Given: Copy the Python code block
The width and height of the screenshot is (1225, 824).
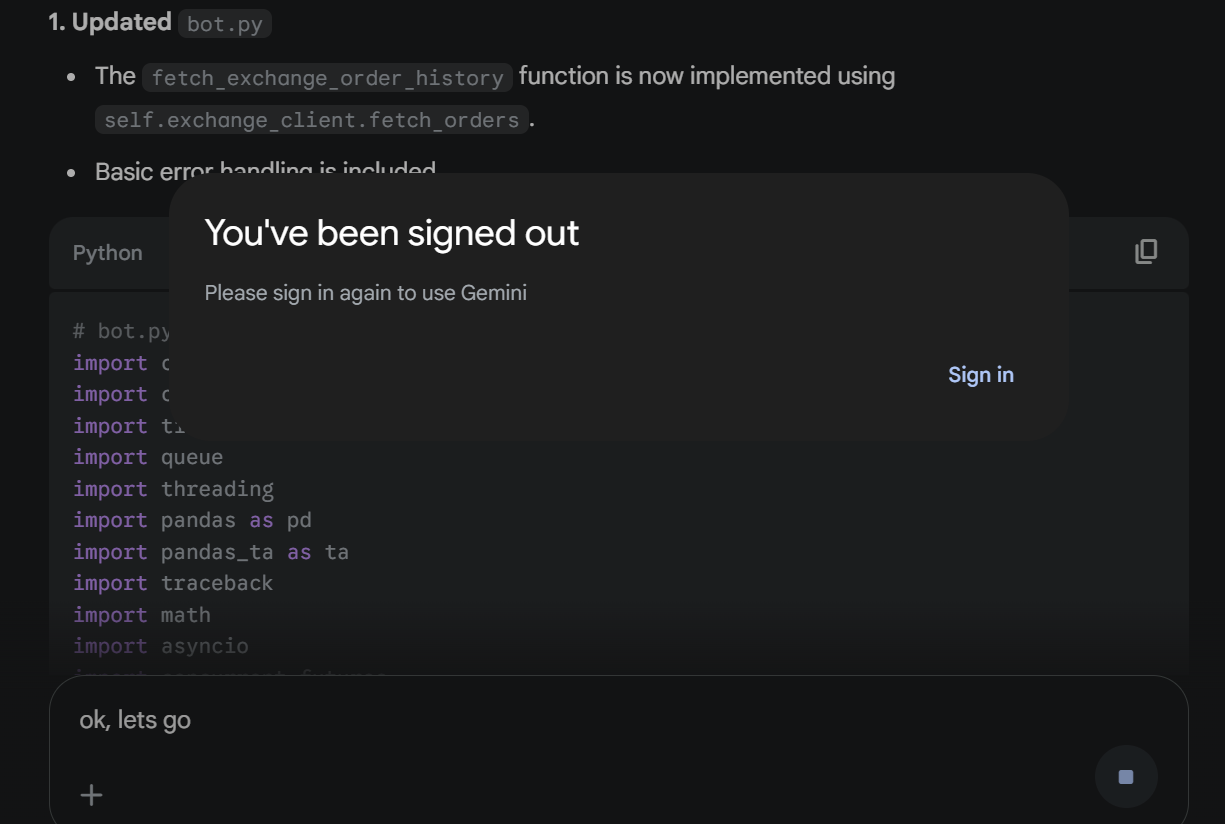Looking at the screenshot, I should (1146, 252).
